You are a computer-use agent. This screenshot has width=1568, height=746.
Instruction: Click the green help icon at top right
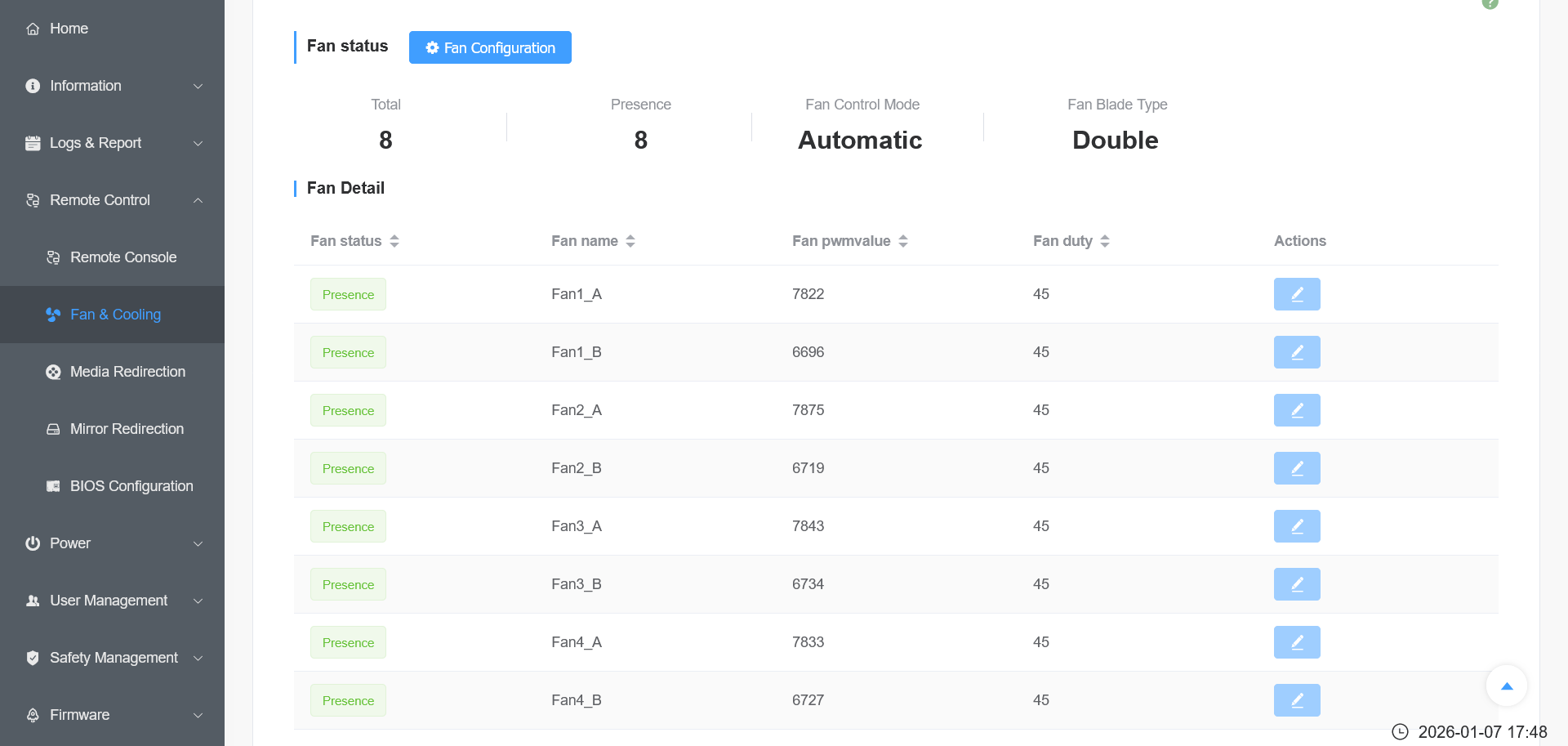(1490, 3)
